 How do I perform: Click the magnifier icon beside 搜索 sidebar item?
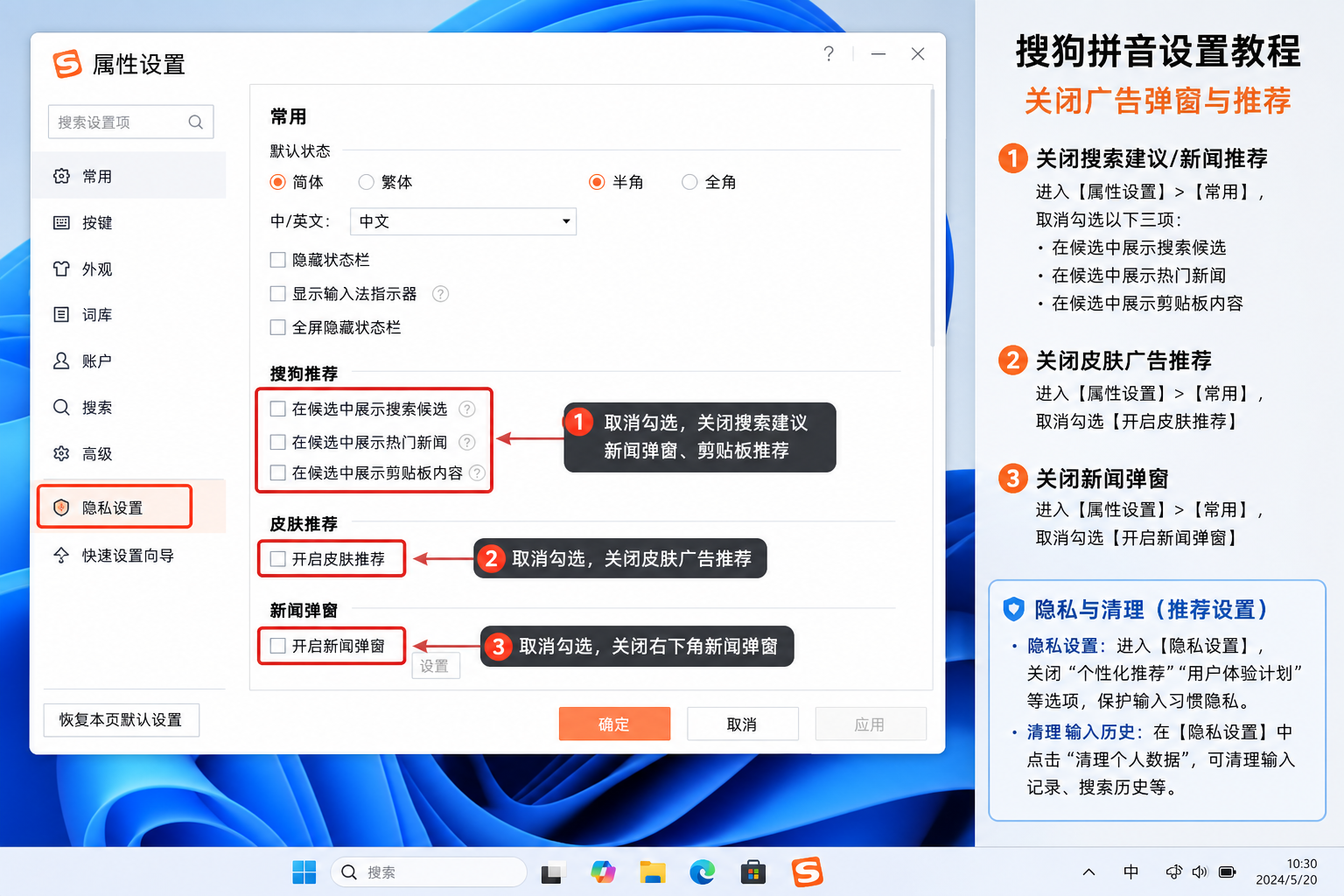pos(61,407)
